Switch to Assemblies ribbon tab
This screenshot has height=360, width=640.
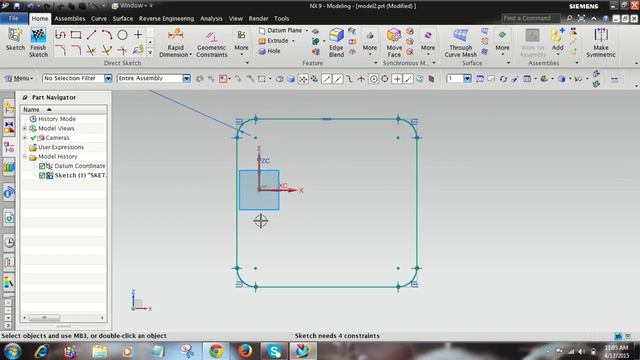tap(70, 18)
